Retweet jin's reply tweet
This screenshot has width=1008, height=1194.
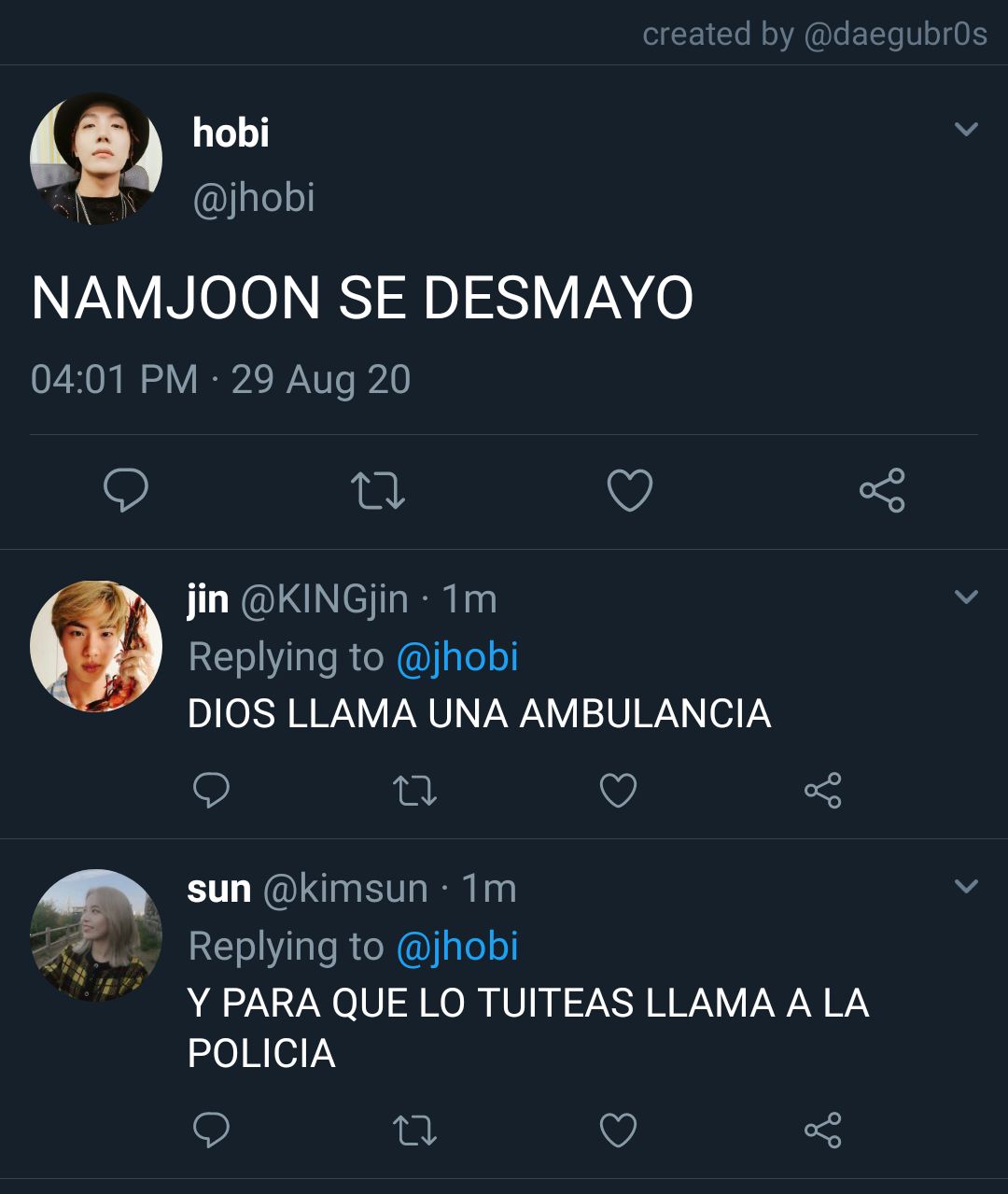coord(414,791)
